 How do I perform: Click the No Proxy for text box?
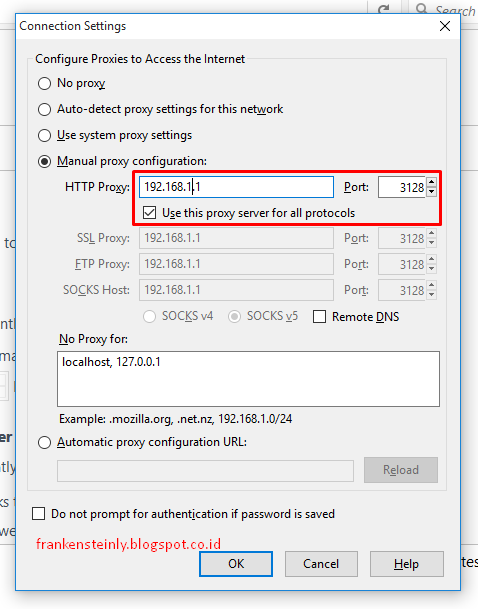249,379
